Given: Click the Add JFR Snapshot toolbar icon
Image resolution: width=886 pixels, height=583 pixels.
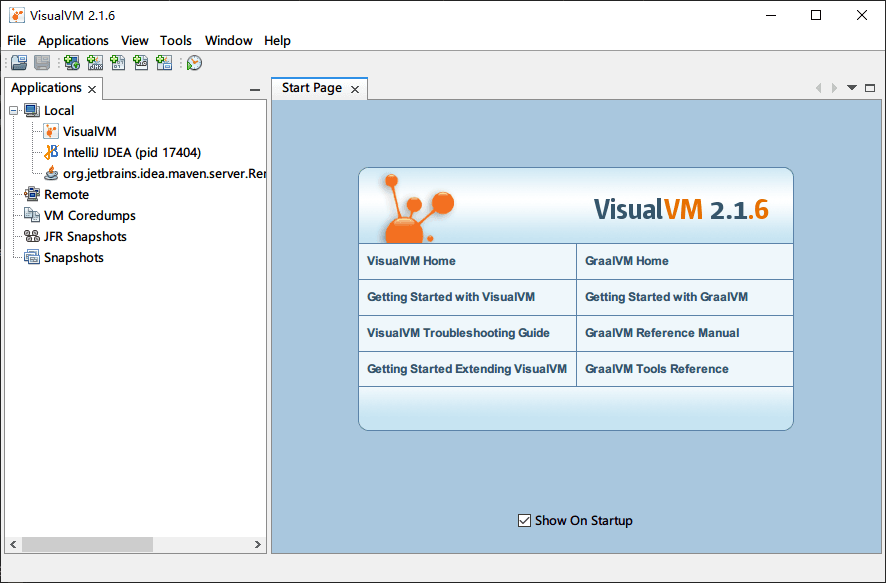Looking at the screenshot, I should pyautogui.click(x=141, y=63).
